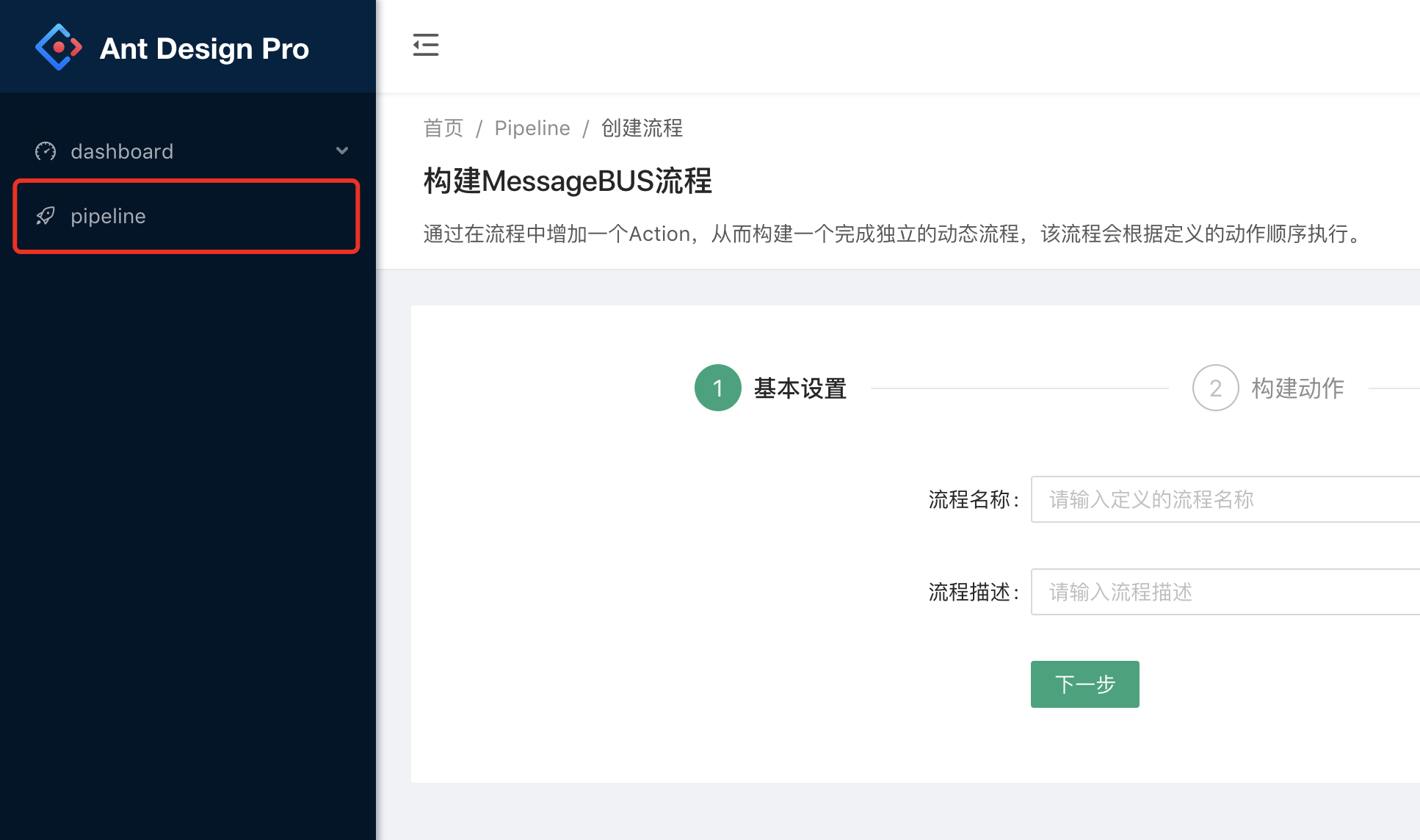Expand the dashboard submenu chevron
The width and height of the screenshot is (1420, 840).
click(x=342, y=151)
